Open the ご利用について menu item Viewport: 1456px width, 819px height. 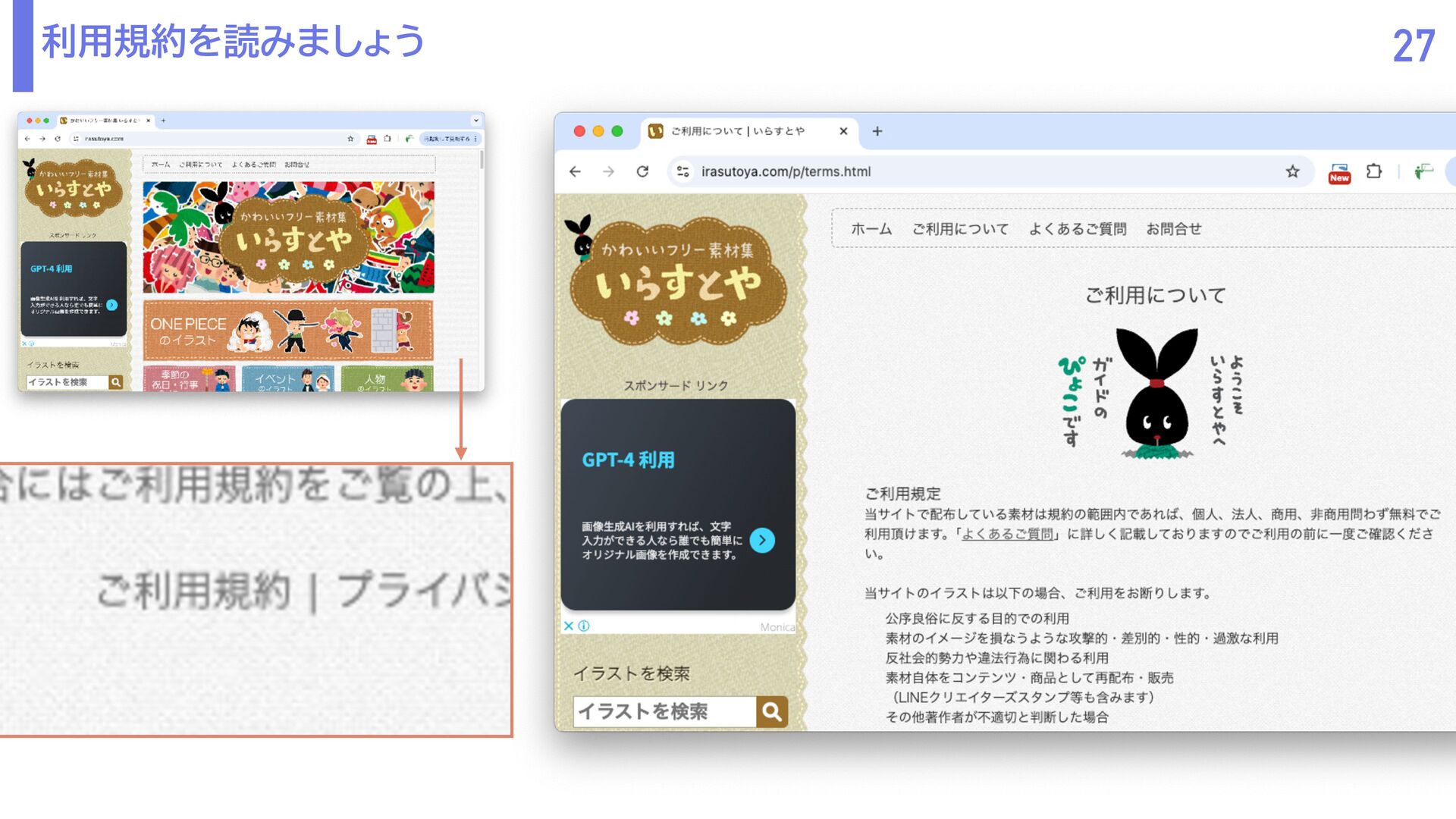pos(960,229)
